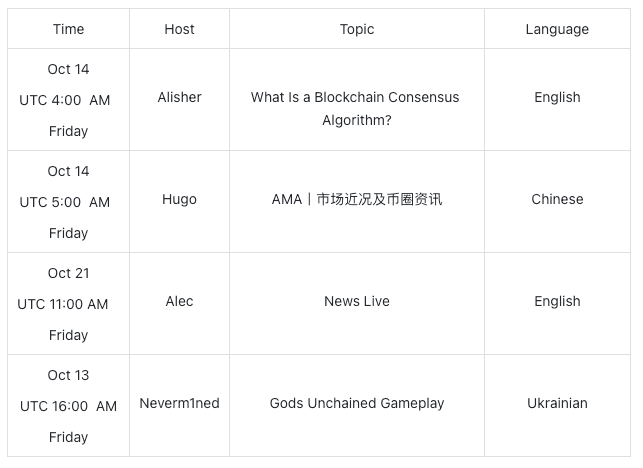Select the AMA Chinese-text topic cell
The image size is (643, 468).
click(356, 199)
